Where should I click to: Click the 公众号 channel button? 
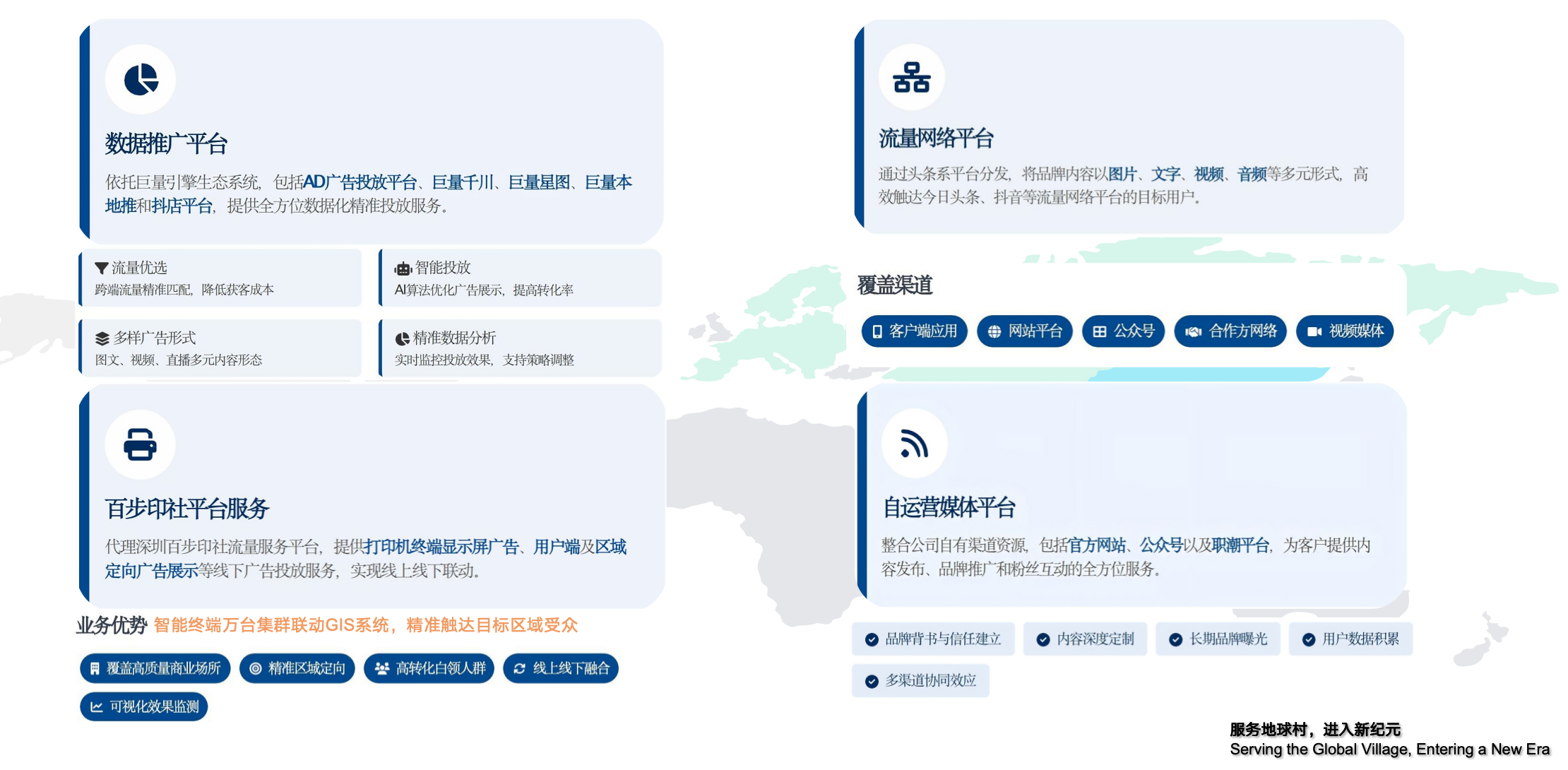[1123, 331]
